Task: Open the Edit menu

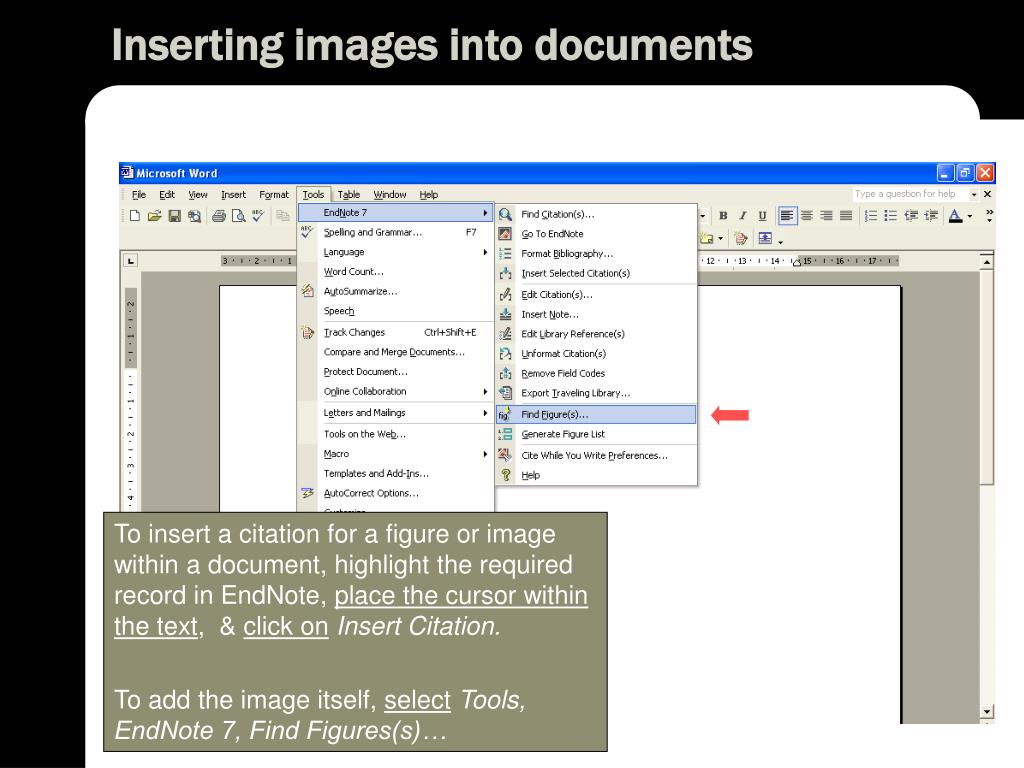Action: tap(167, 195)
